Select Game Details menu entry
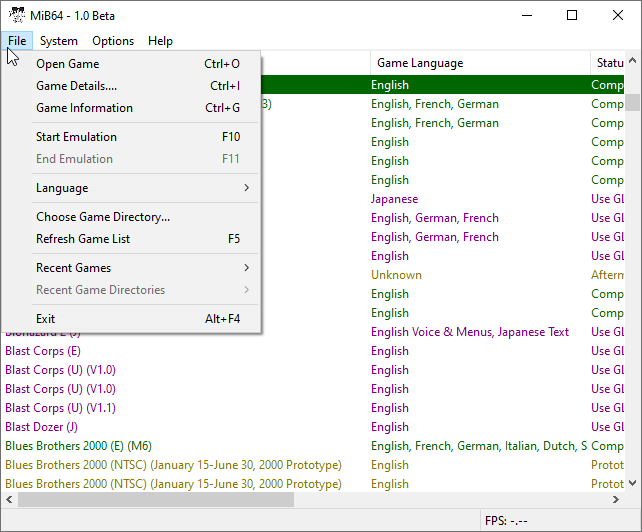642x532 pixels. click(76, 86)
